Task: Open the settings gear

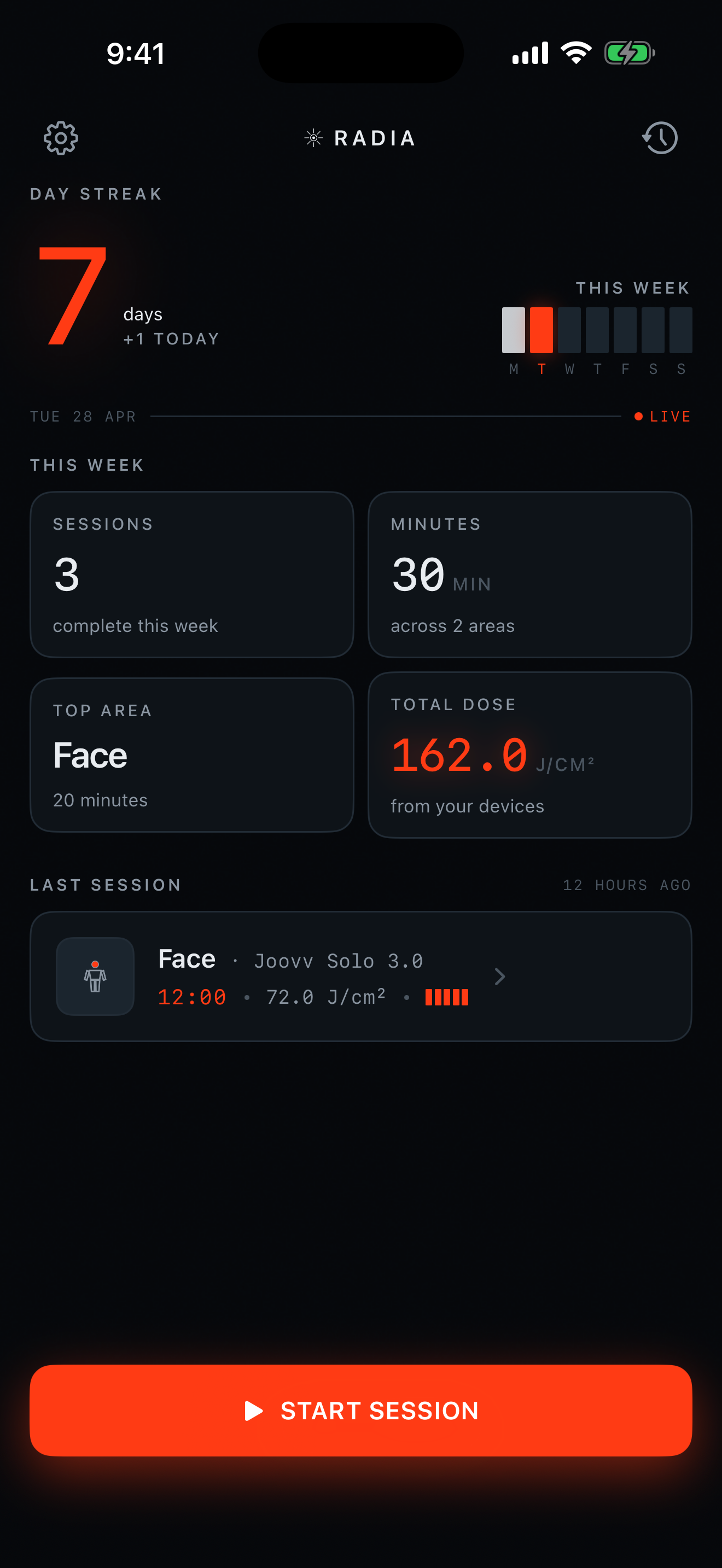Action: click(x=60, y=138)
